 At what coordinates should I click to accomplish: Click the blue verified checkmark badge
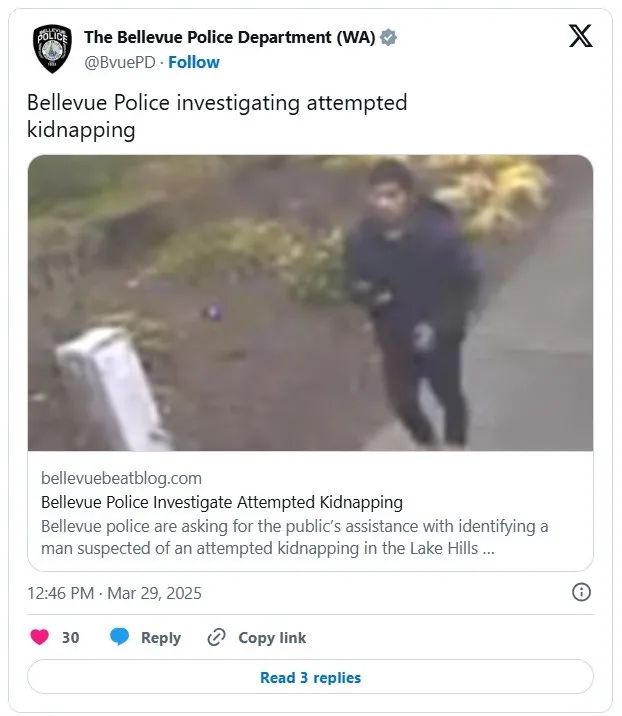(388, 37)
